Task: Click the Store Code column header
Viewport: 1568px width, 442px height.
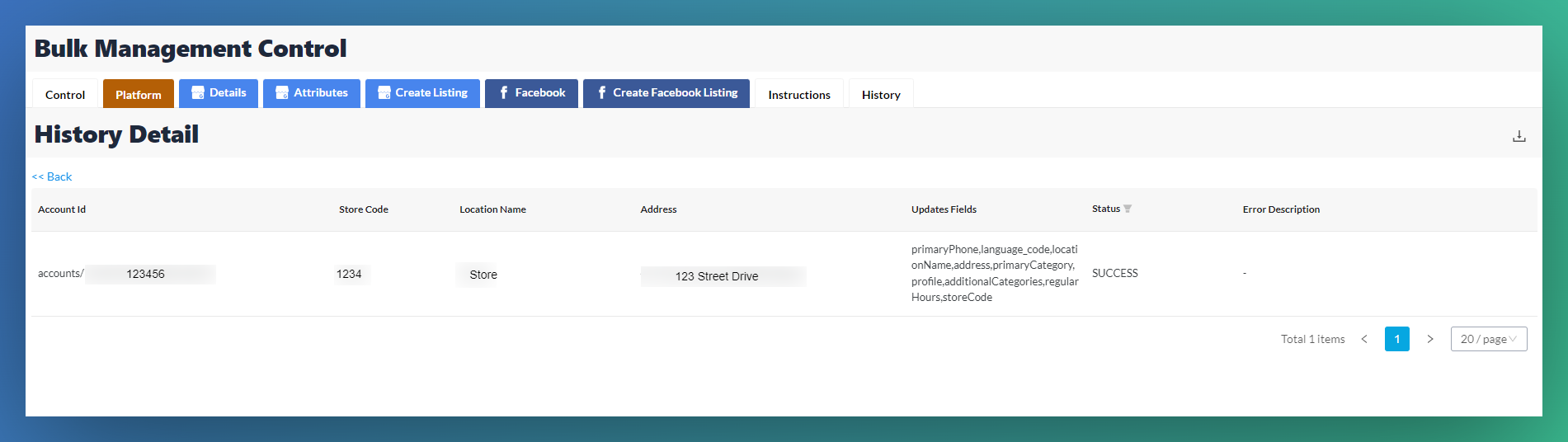Action: 364,209
